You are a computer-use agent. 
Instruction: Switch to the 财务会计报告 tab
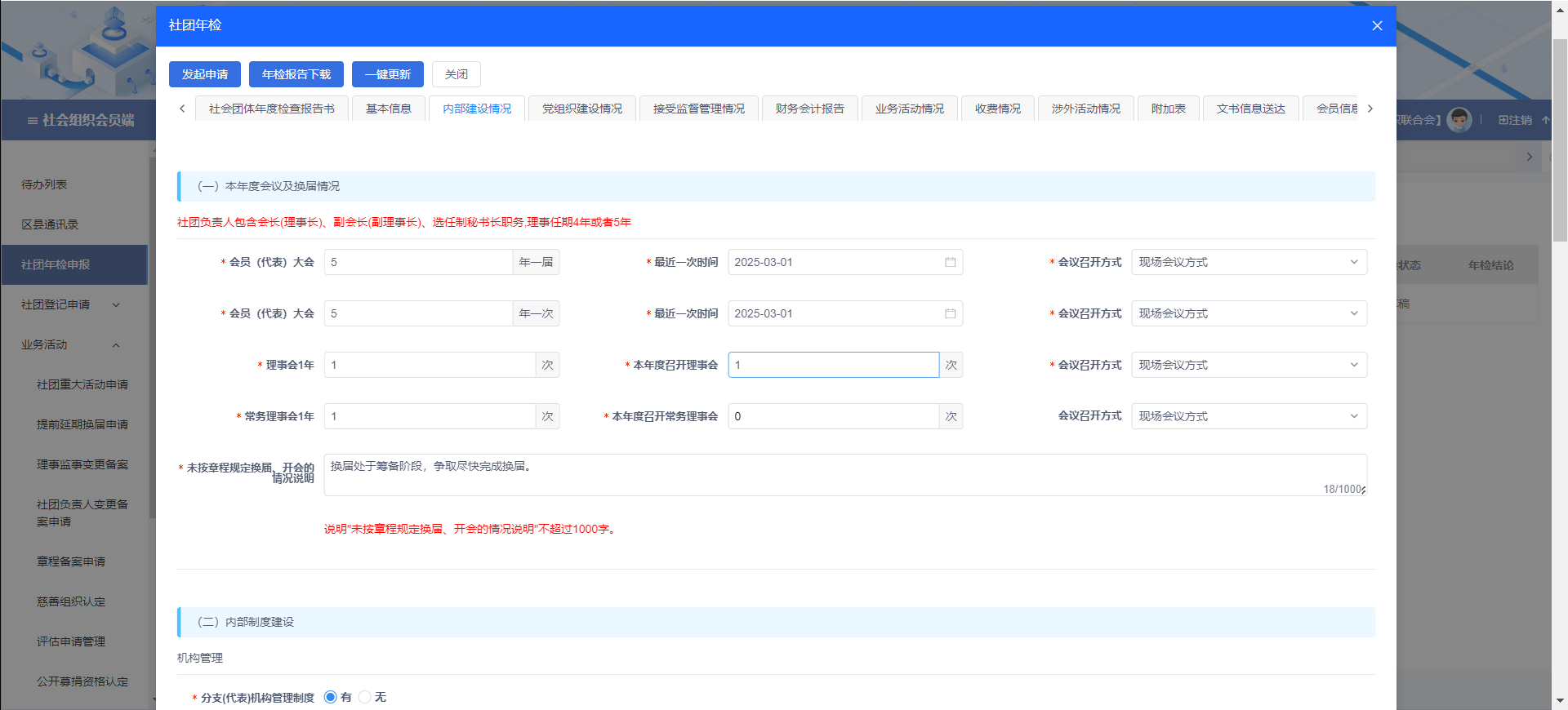tap(809, 109)
